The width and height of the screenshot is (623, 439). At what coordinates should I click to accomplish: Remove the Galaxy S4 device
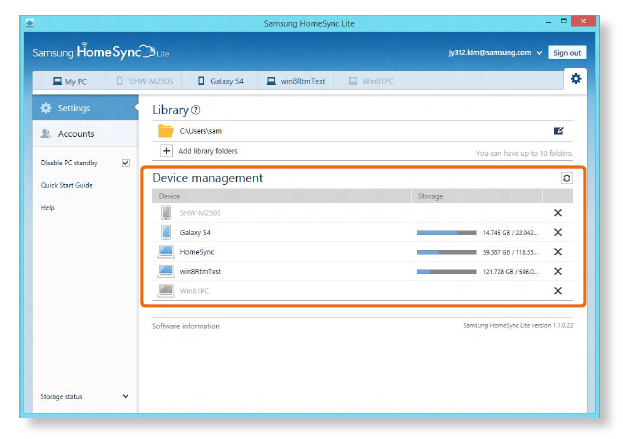pos(558,232)
